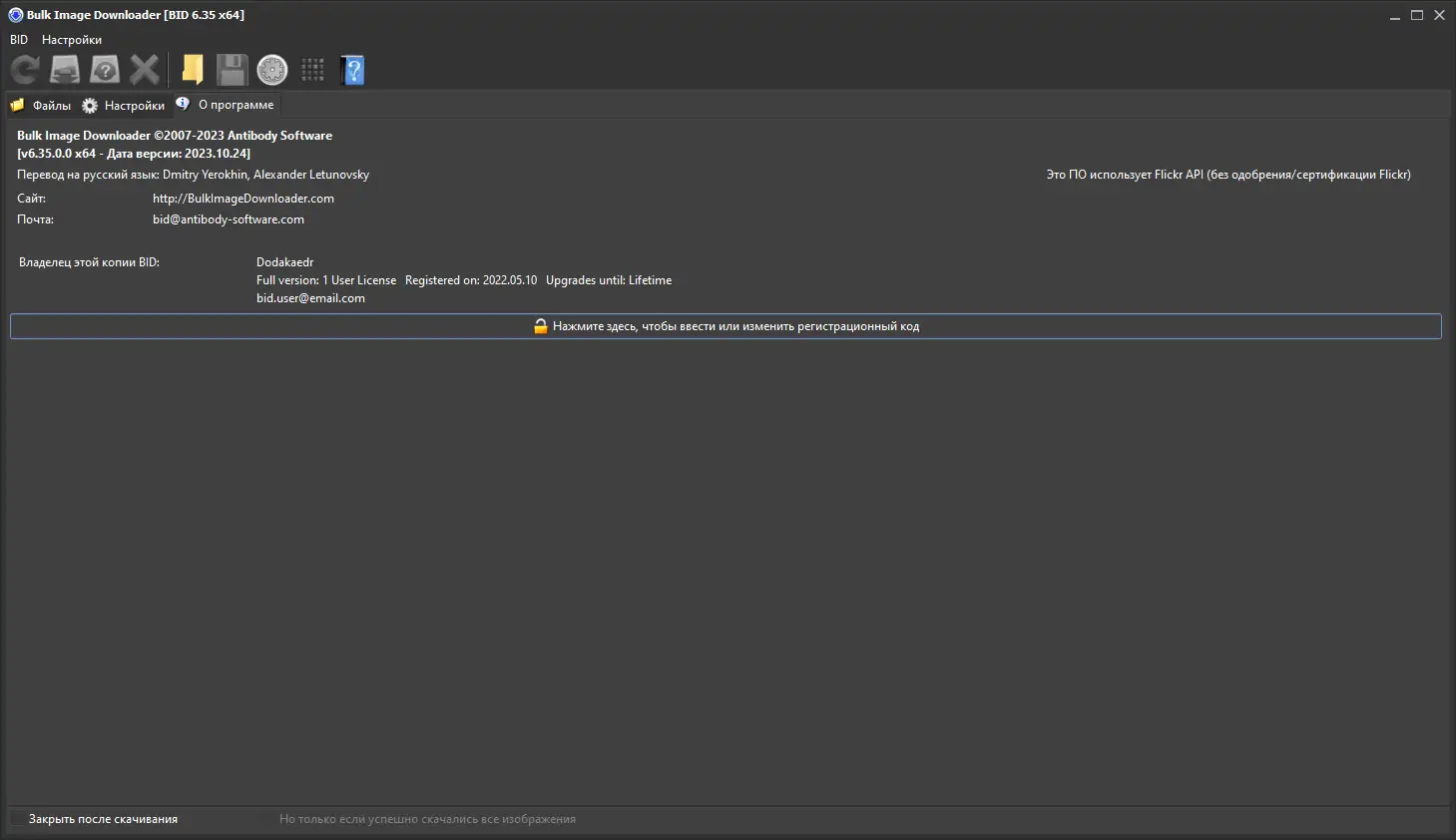The image size is (1456, 840).
Task: Switch to the "Файлы" tab
Action: pos(41,105)
